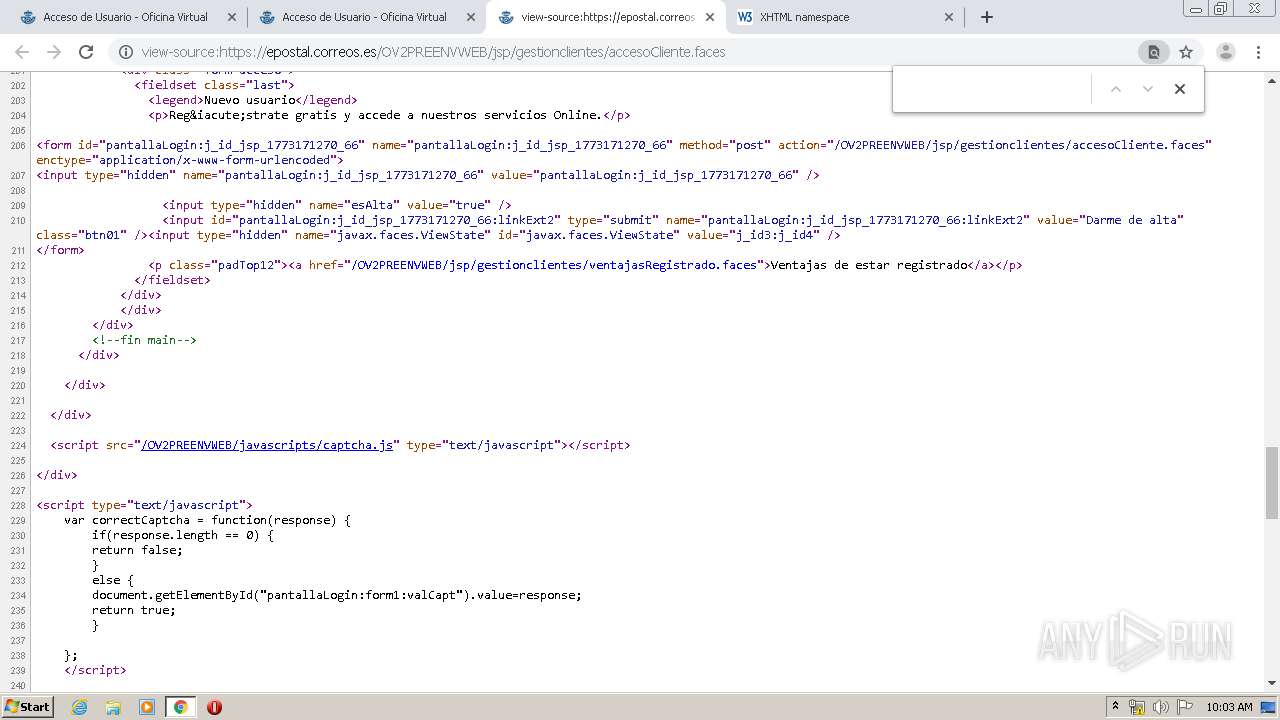Click the address bar URL
Viewport: 1280px width, 720px height.
click(x=433, y=52)
